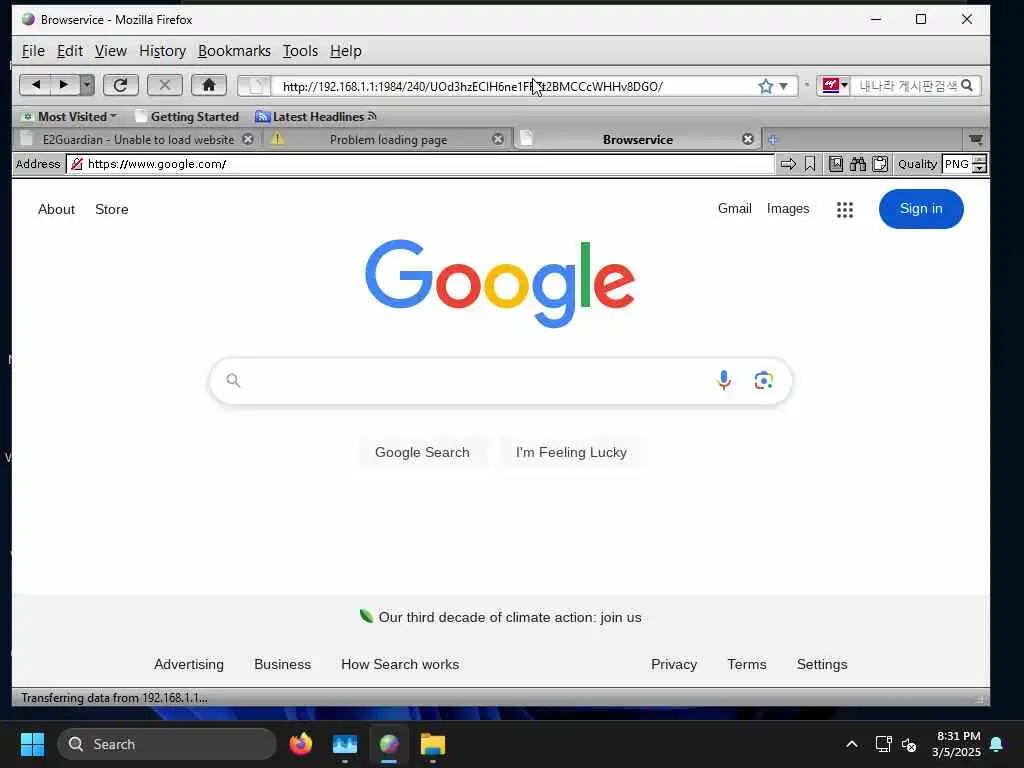1024x768 pixels.
Task: Open the Windows Start menu
Action: coord(32,744)
